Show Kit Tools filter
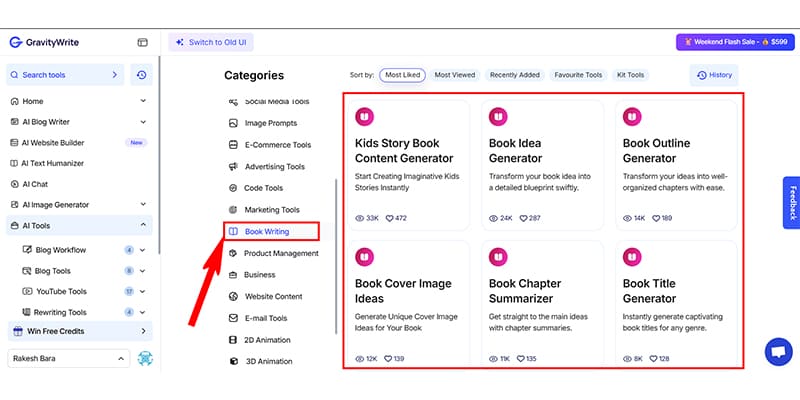The image size is (800, 400). (631, 75)
